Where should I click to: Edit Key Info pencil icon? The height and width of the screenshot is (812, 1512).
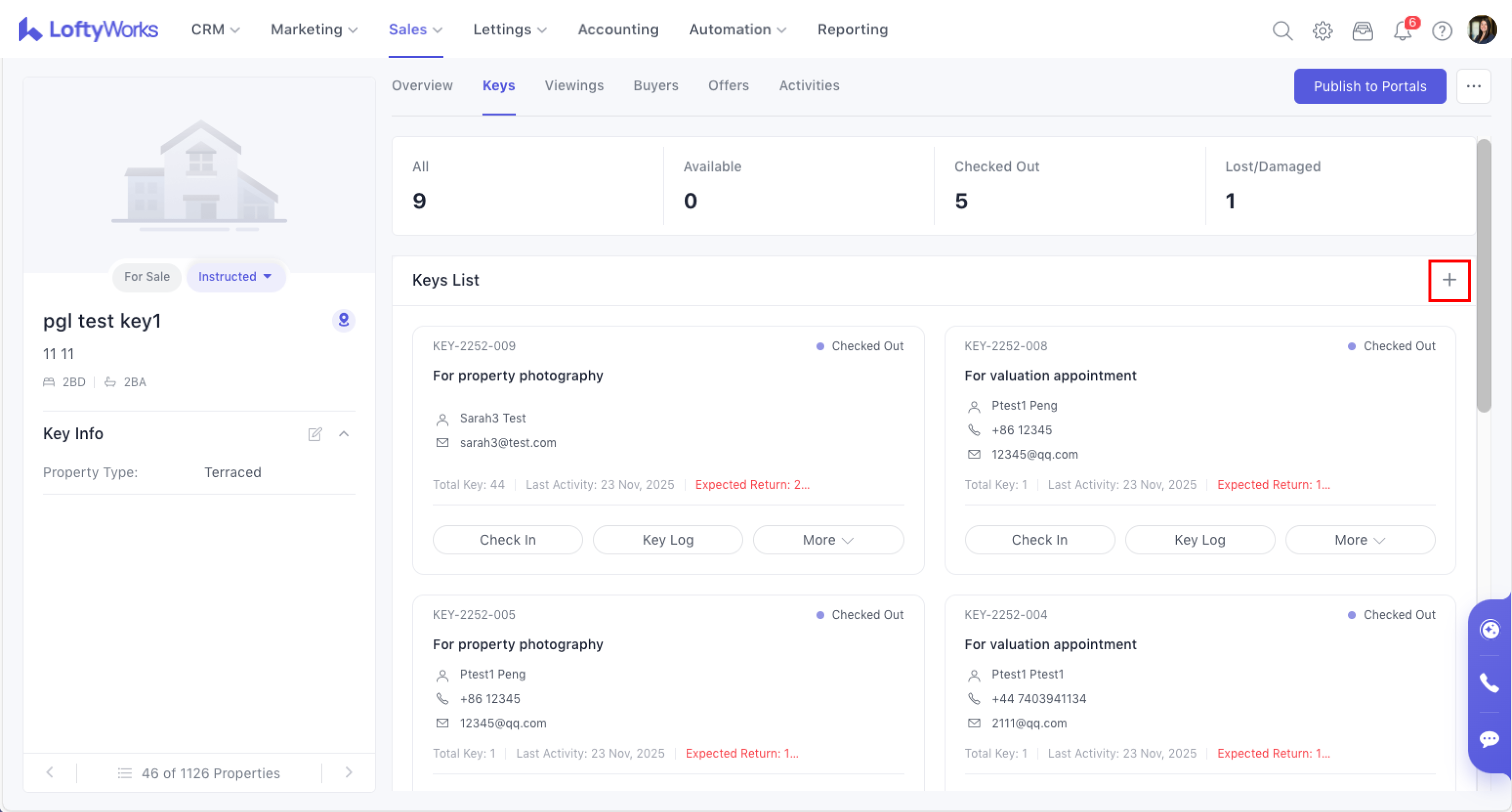click(315, 434)
